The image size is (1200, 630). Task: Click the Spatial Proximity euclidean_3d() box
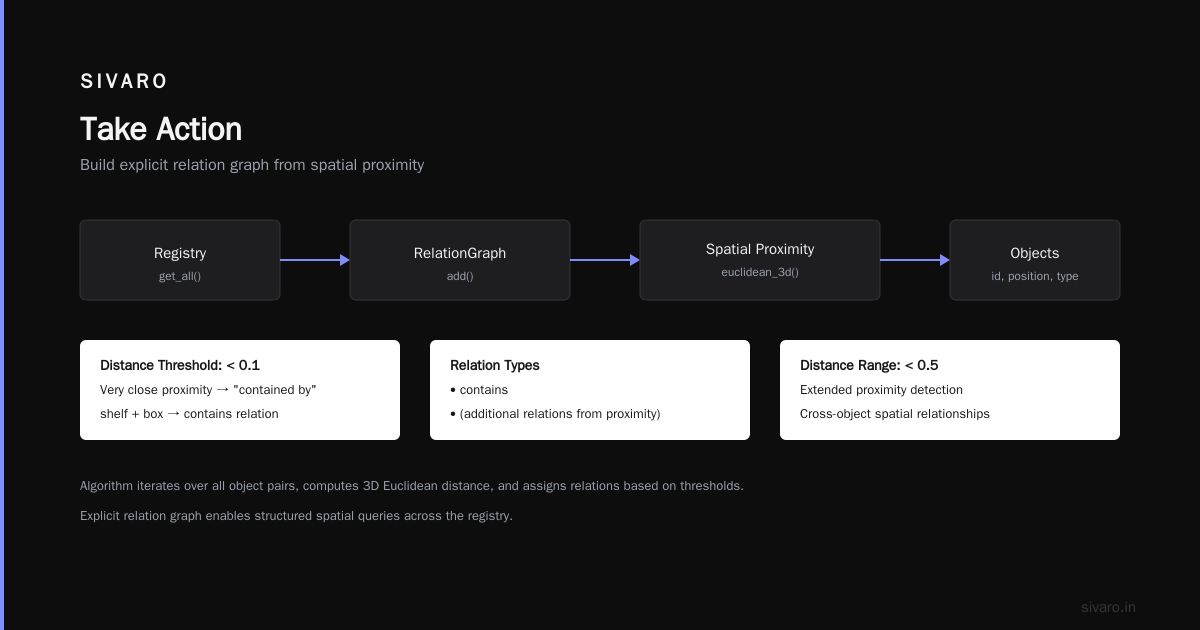click(x=760, y=260)
